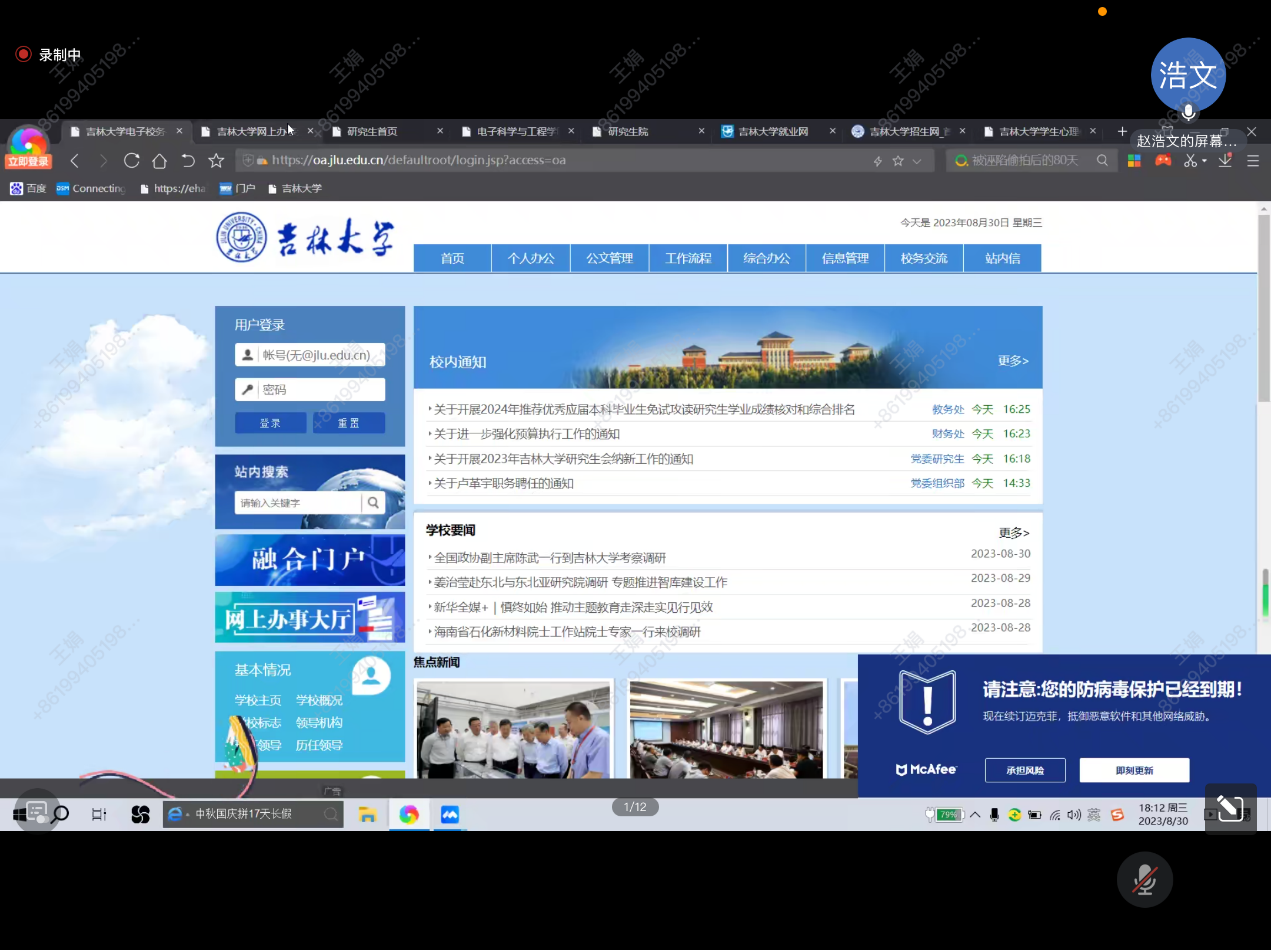
Task: Click the annotation pencil button at bottom right
Action: pyautogui.click(x=1230, y=809)
